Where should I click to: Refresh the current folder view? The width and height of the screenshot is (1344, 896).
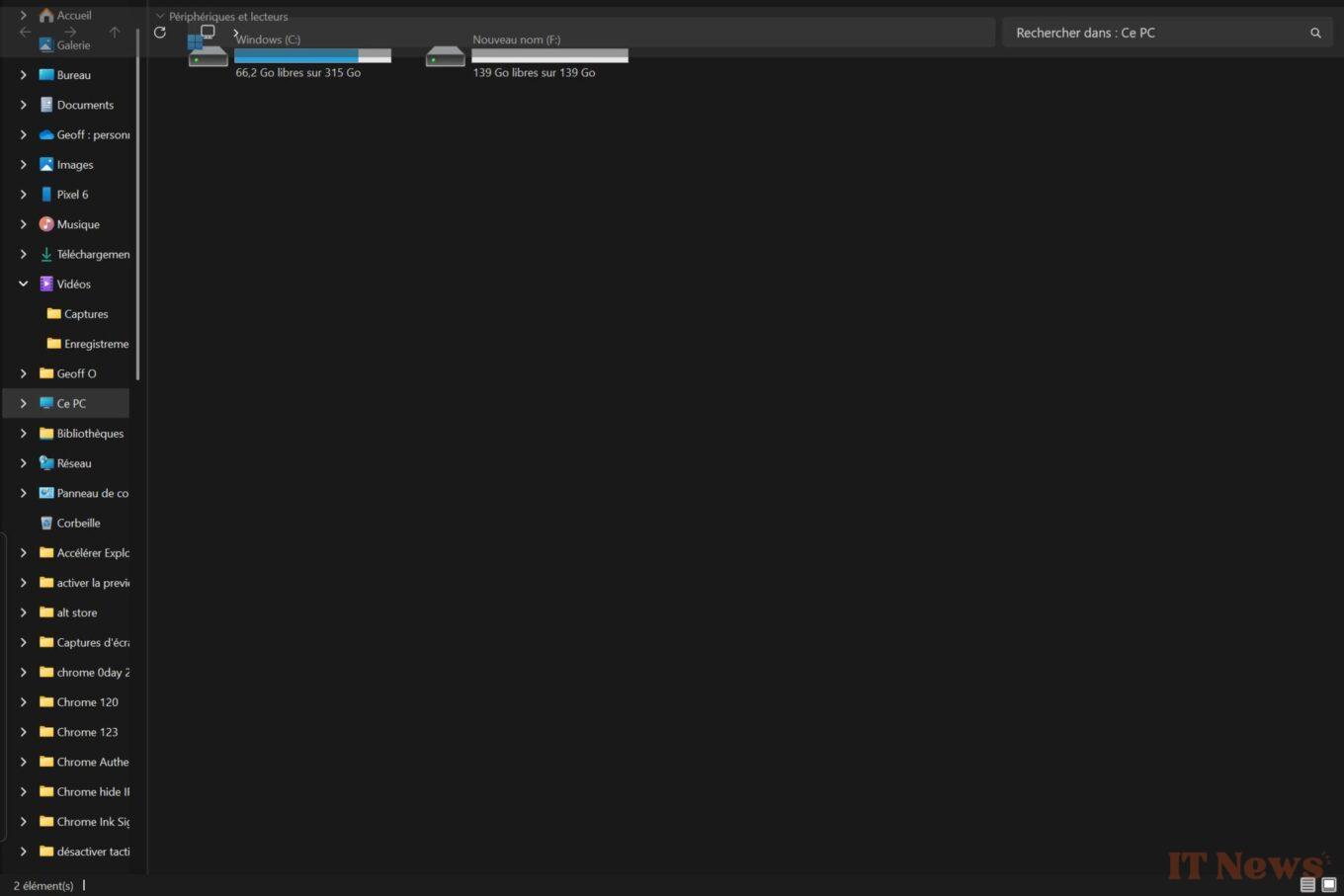(159, 32)
